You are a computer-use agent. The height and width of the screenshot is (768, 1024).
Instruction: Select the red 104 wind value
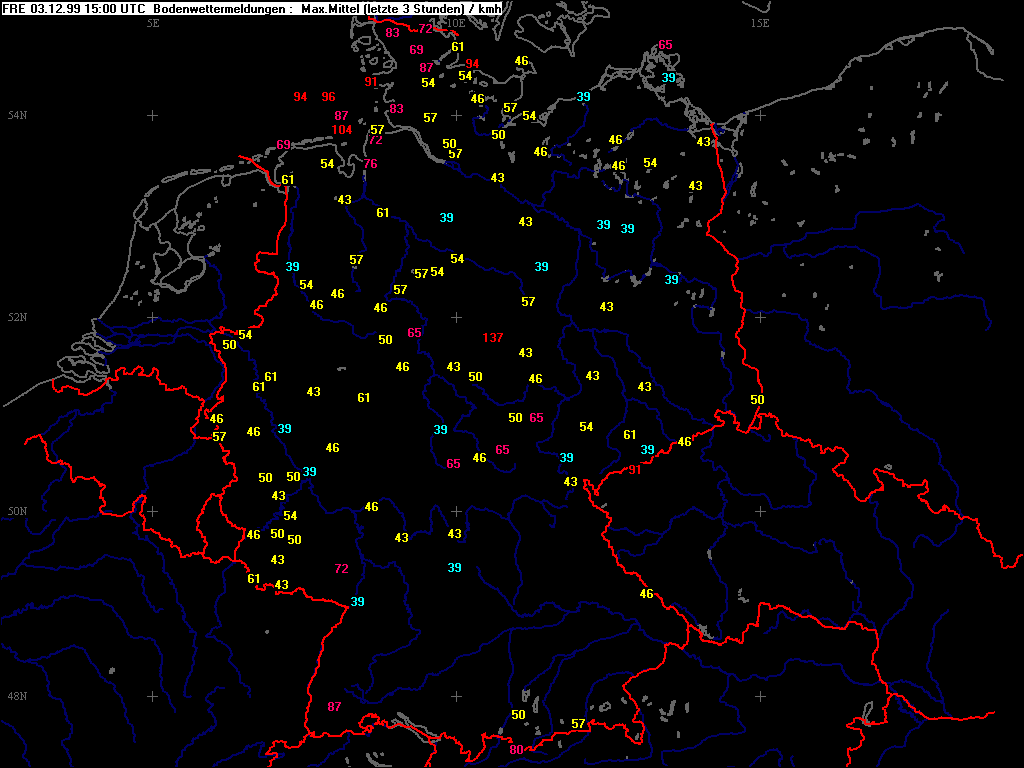click(342, 130)
